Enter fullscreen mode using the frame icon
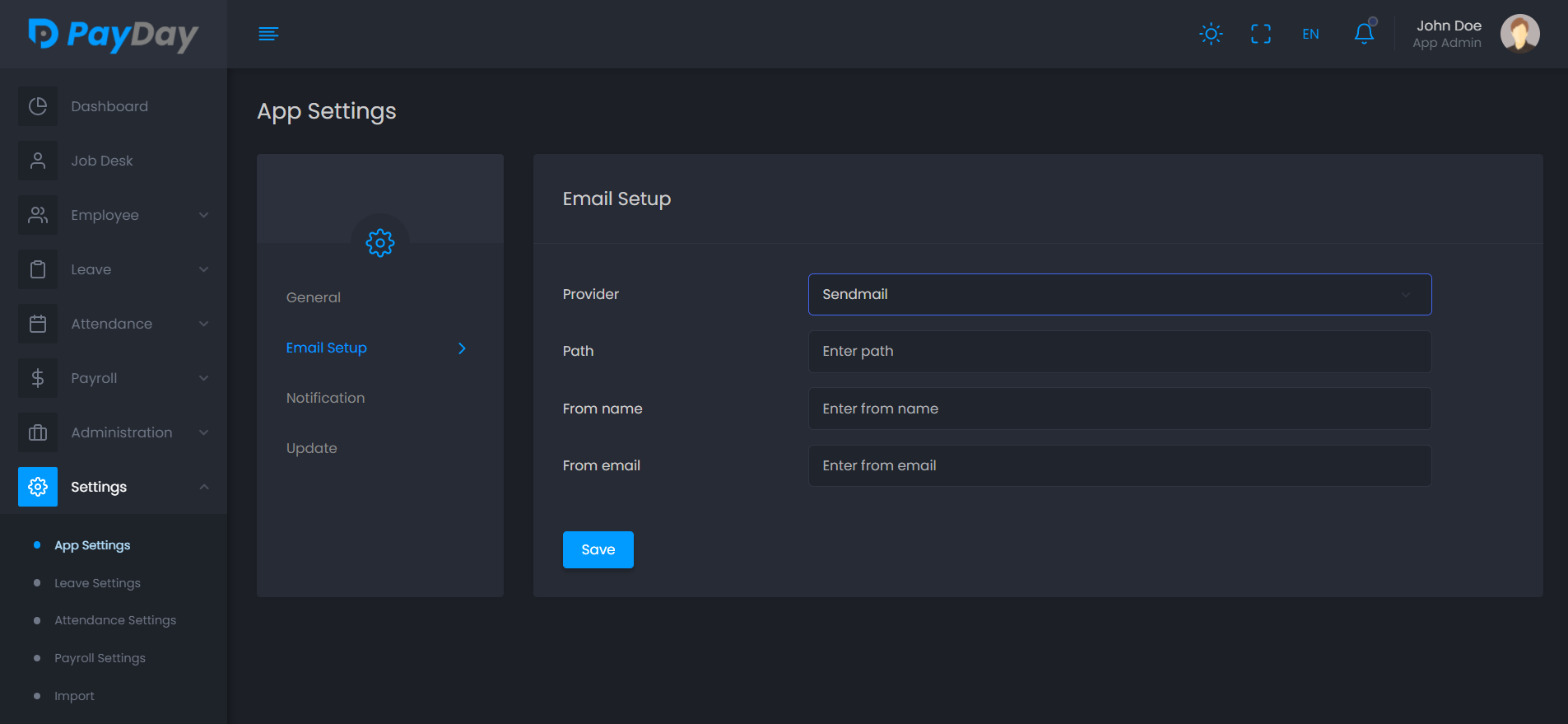This screenshot has height=724, width=1568. tap(1260, 34)
